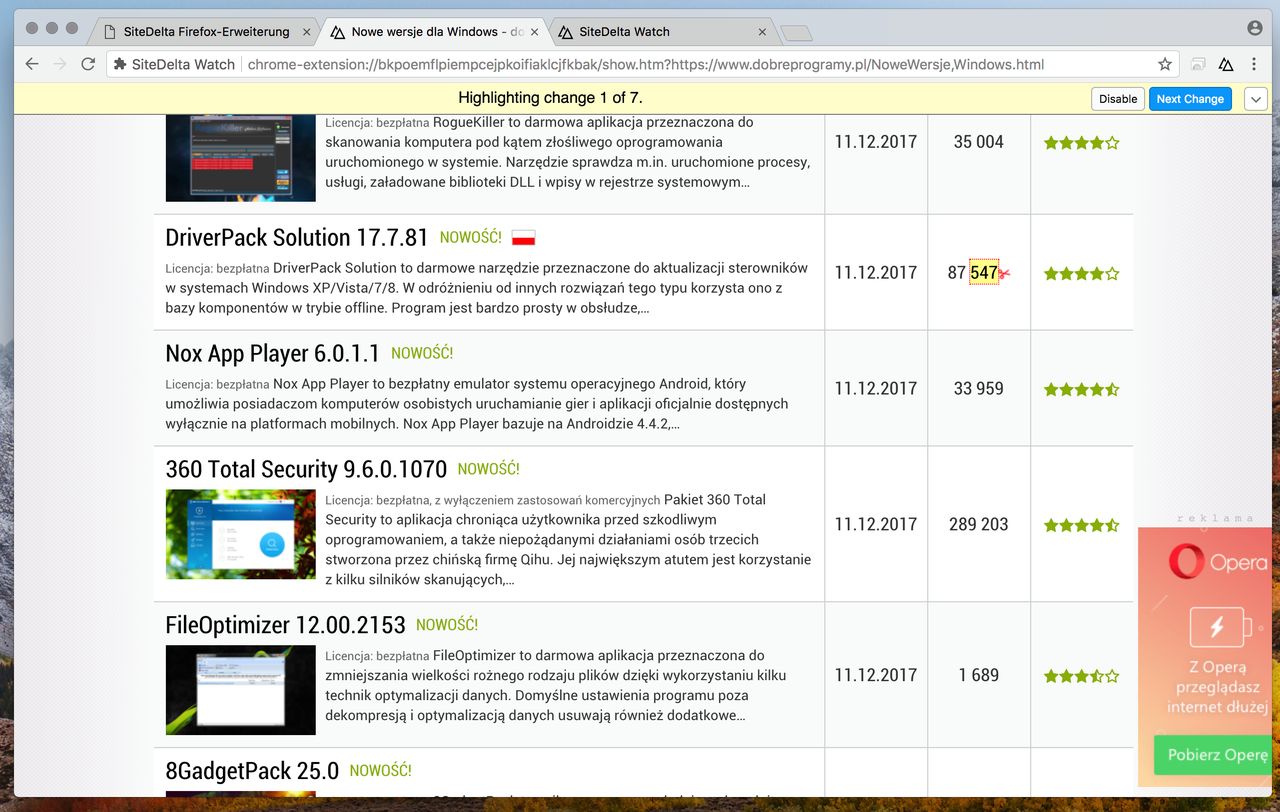Click the download count 289 203

pos(979,524)
